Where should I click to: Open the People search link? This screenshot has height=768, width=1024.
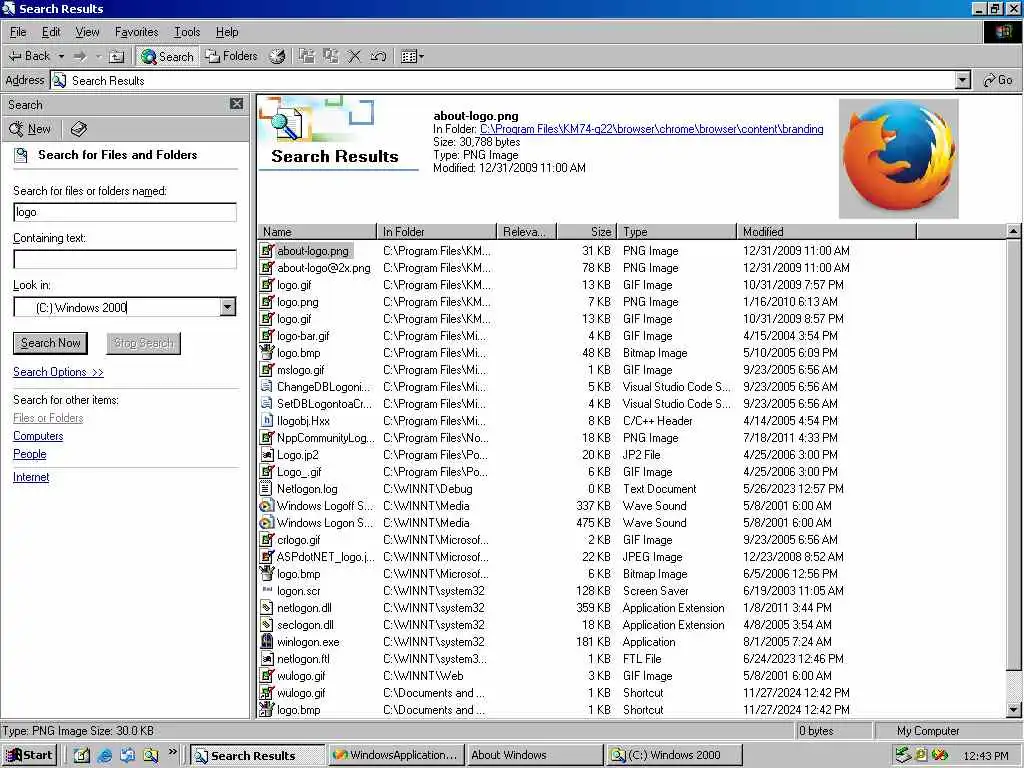click(29, 454)
